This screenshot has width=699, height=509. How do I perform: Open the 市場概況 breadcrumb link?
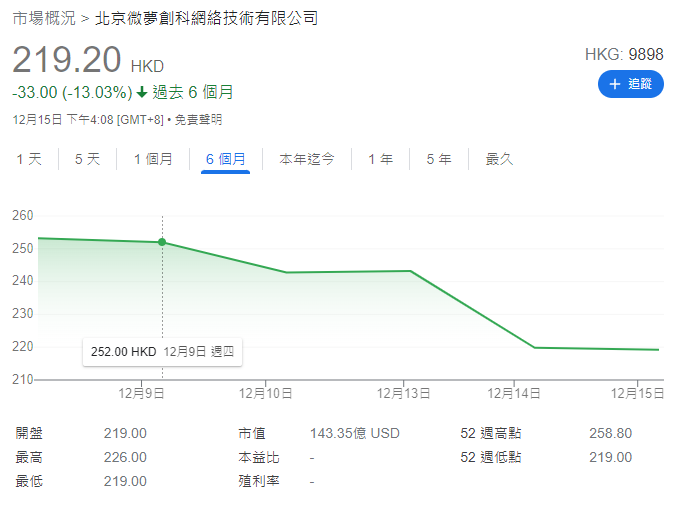44,18
